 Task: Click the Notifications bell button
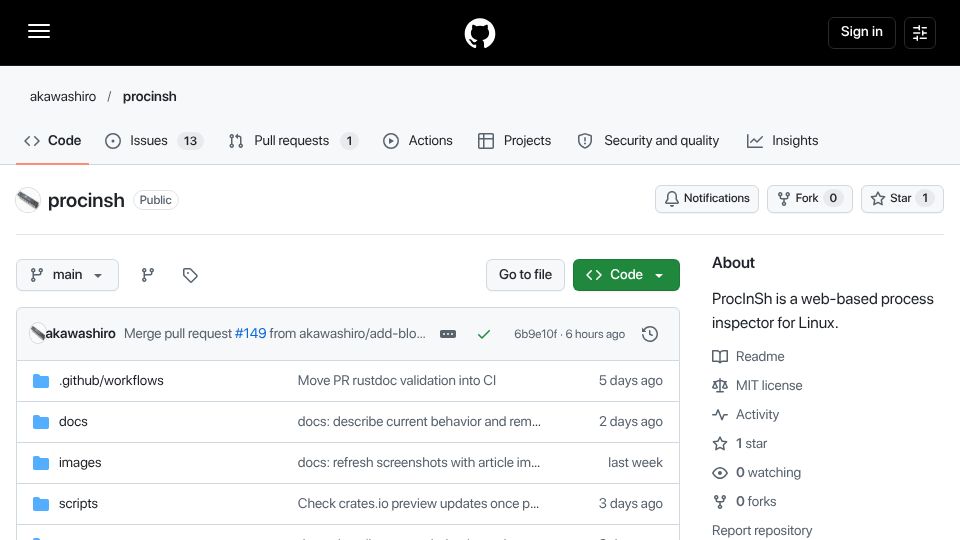coord(707,198)
